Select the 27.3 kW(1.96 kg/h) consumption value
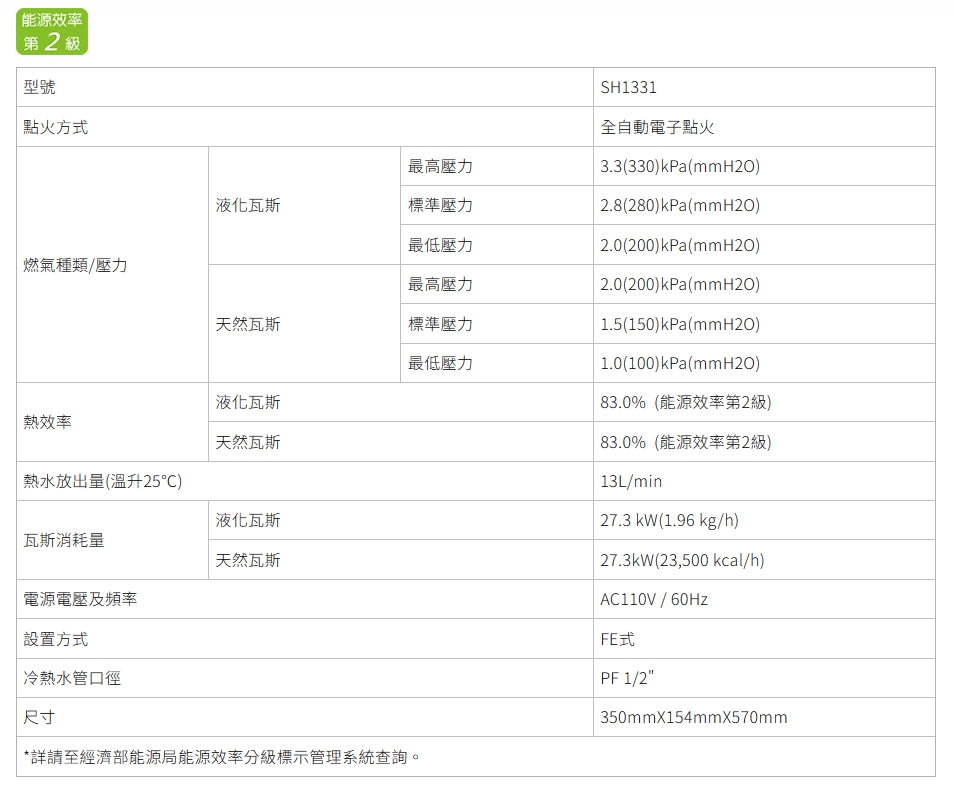This screenshot has width=954, height=795. [x=670, y=520]
